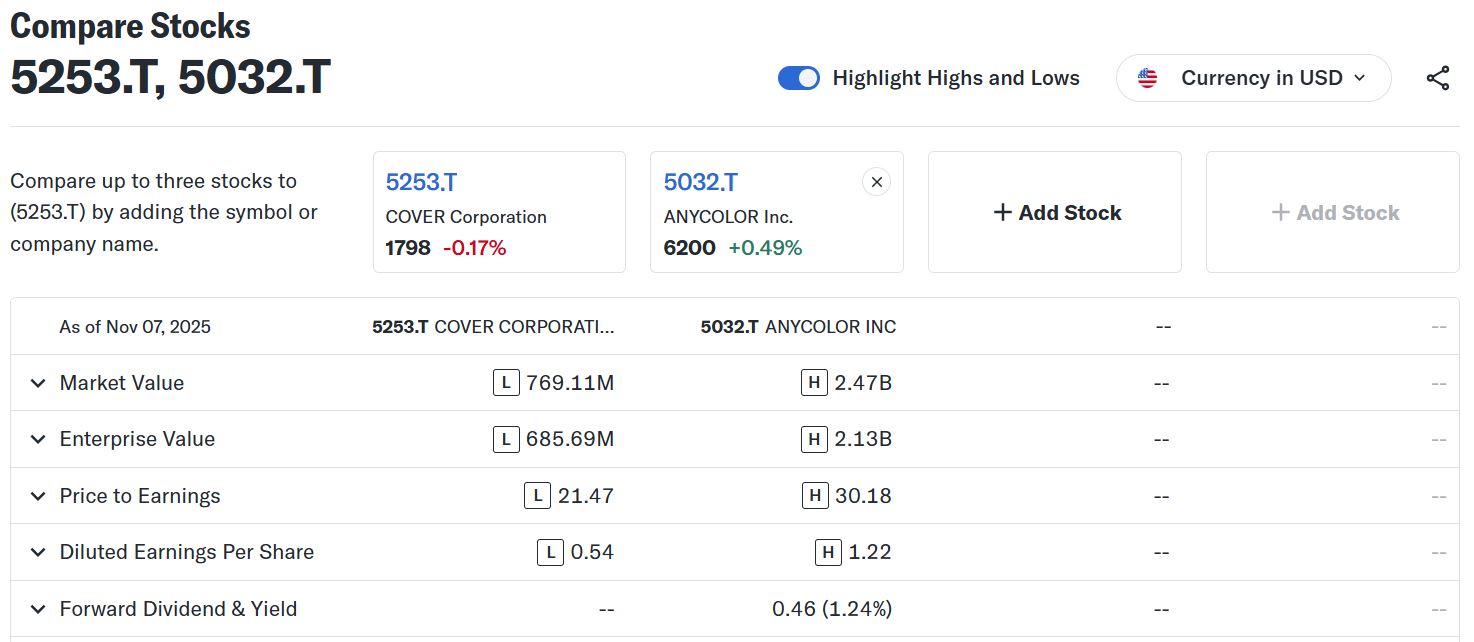Click the US flag icon
This screenshot has width=1474, height=642.
coord(1147,78)
